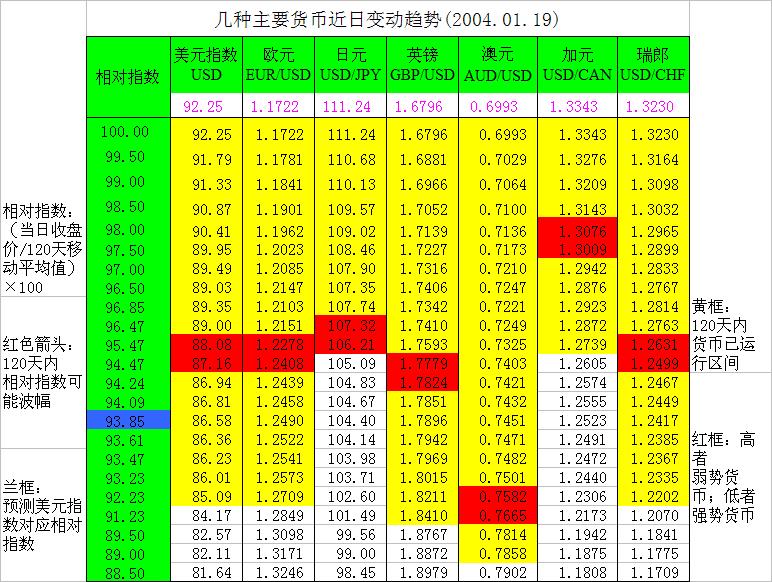Select the red 0.7665 Aussie dollar cell

click(498, 515)
